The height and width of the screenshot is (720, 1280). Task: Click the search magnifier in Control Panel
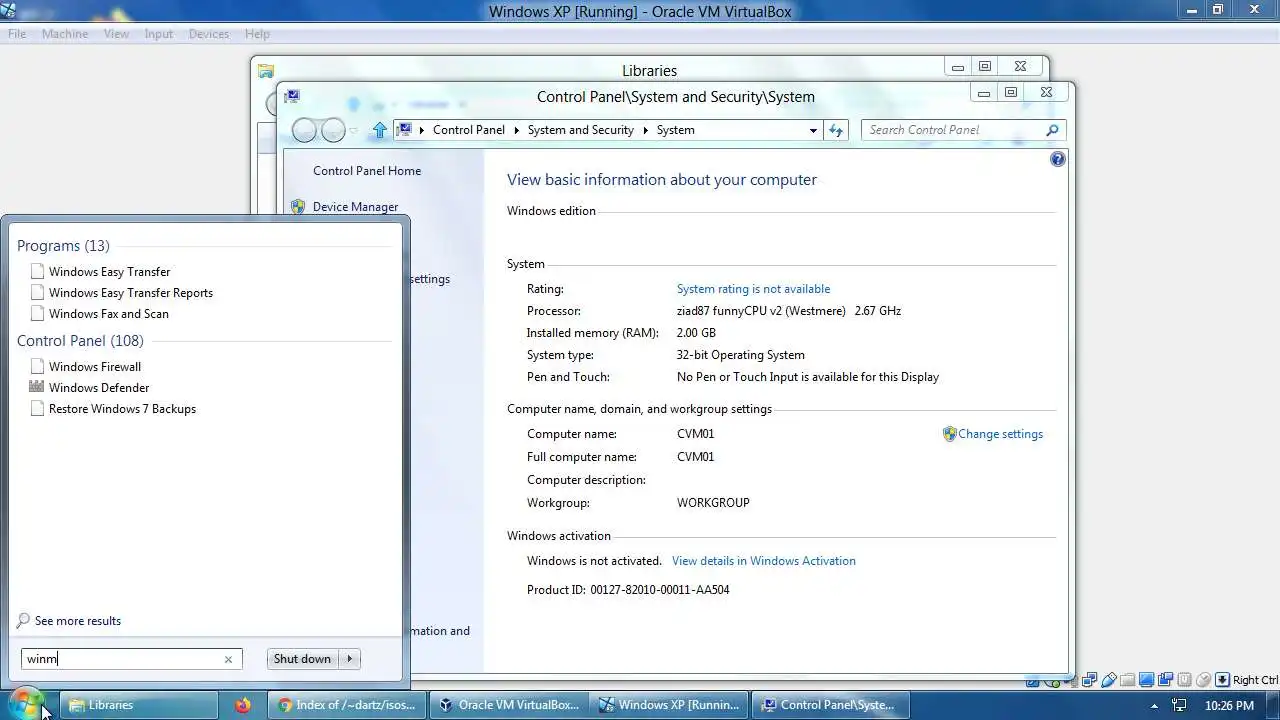[1052, 130]
